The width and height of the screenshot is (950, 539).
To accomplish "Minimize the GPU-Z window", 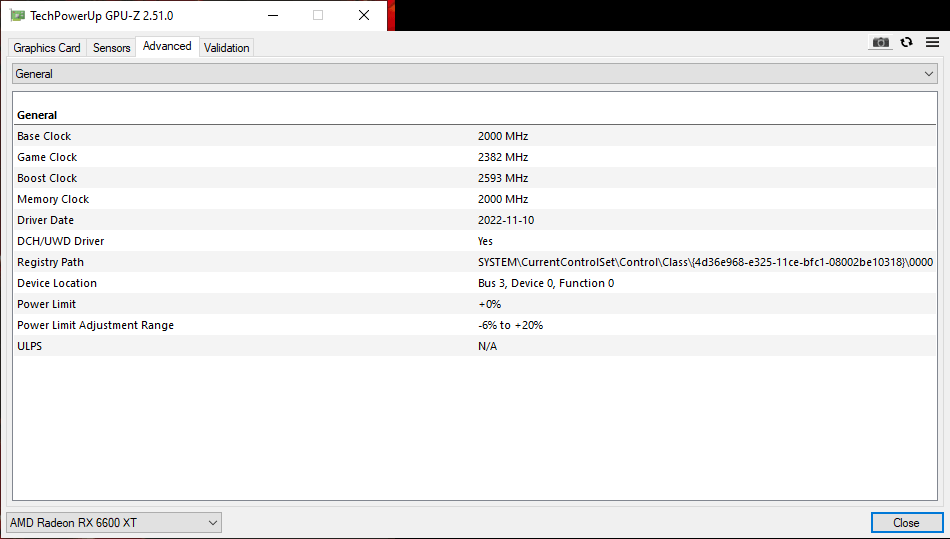I will (x=273, y=15).
